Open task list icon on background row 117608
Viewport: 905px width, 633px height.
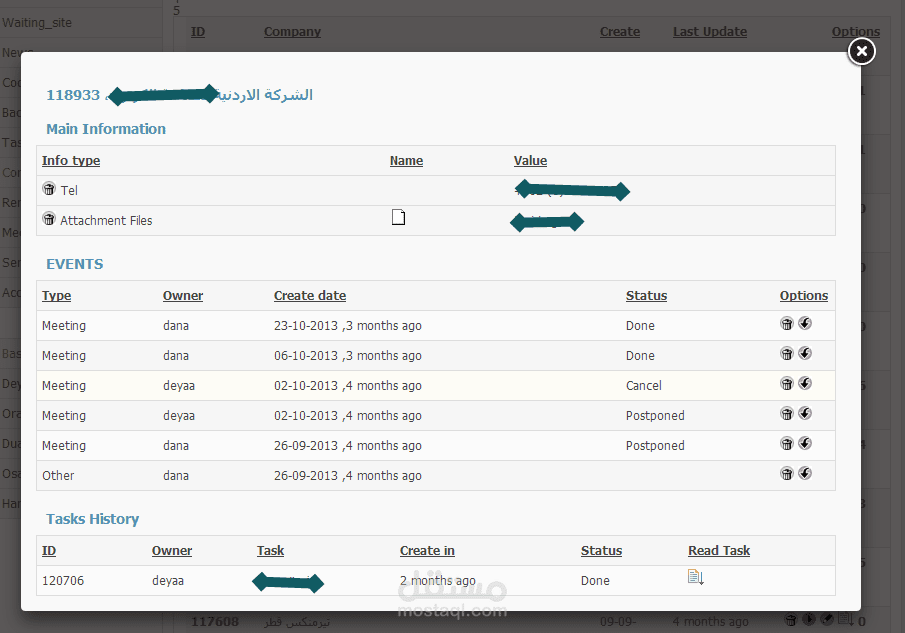(x=846, y=619)
